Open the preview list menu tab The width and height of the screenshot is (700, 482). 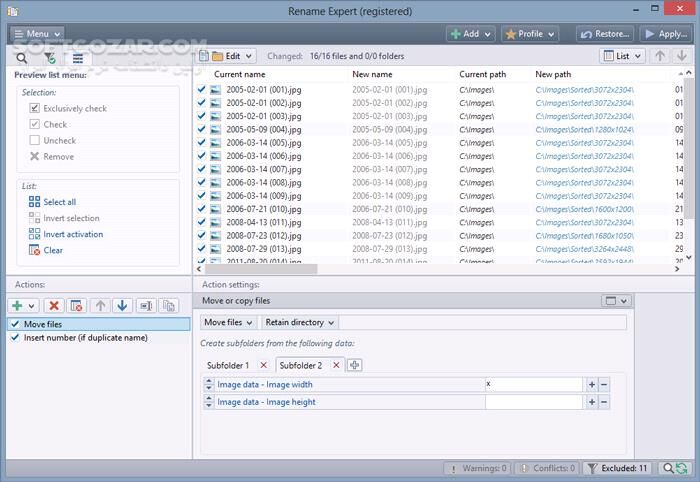[78, 58]
